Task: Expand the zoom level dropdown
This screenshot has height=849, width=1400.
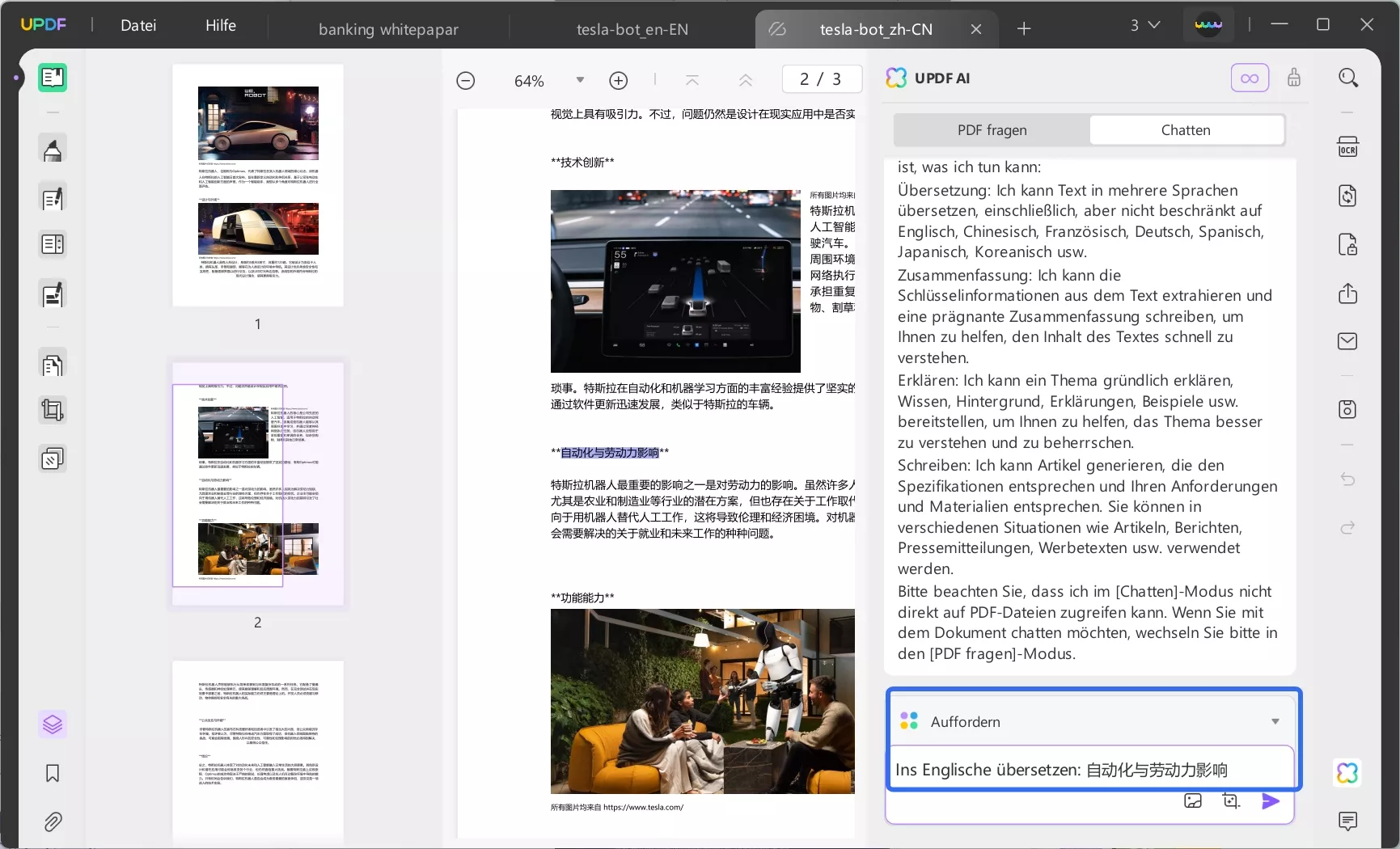Action: click(x=580, y=80)
